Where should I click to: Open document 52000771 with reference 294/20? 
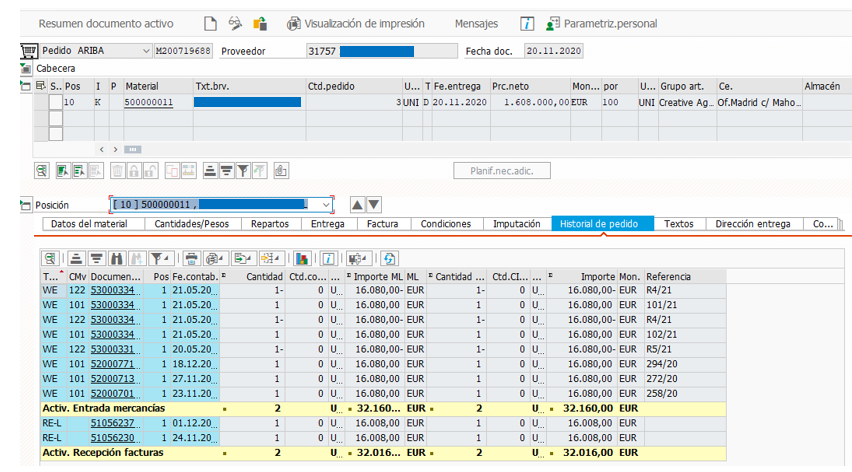tap(112, 364)
